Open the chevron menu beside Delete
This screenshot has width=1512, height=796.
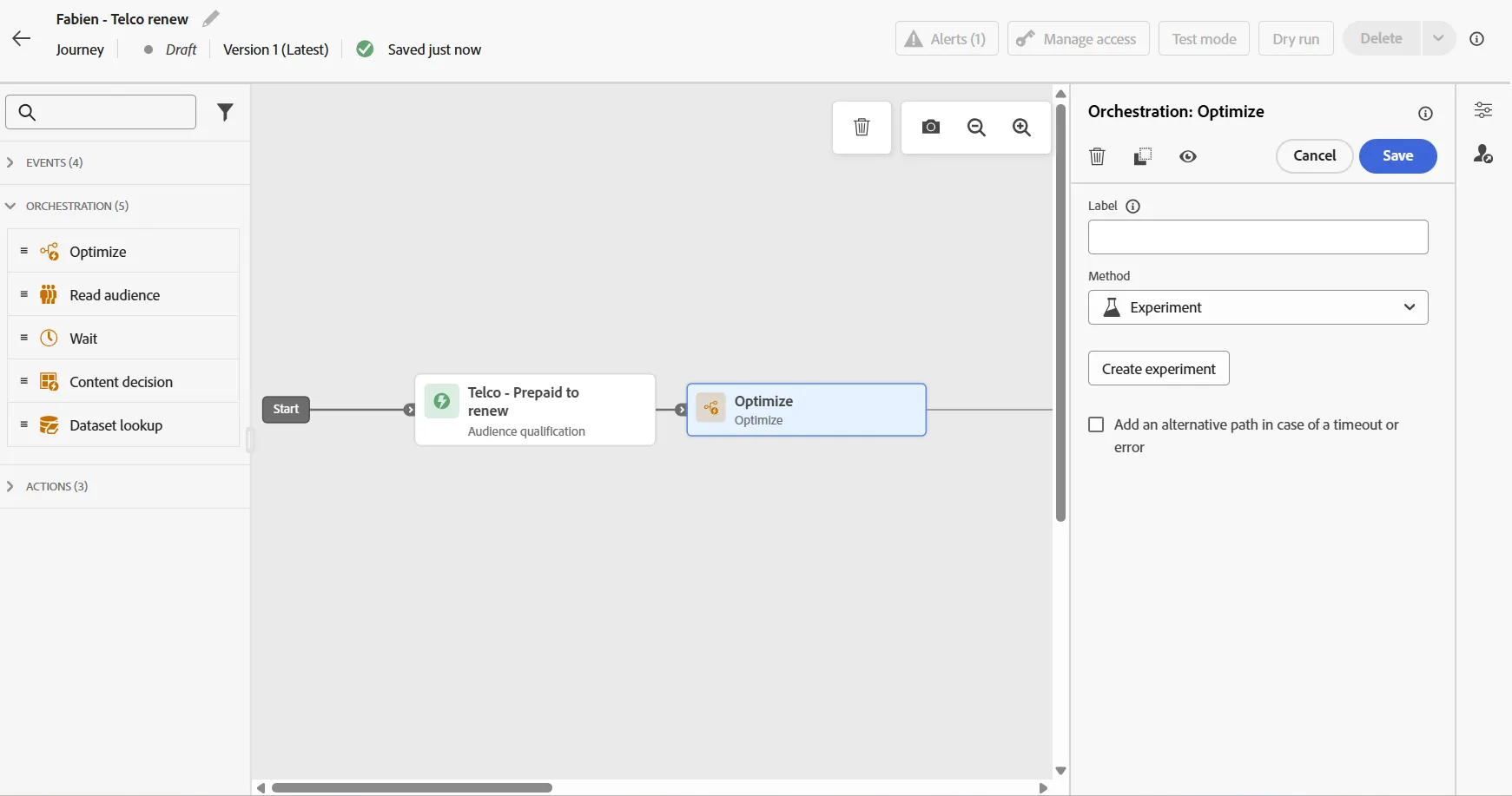[x=1438, y=38]
